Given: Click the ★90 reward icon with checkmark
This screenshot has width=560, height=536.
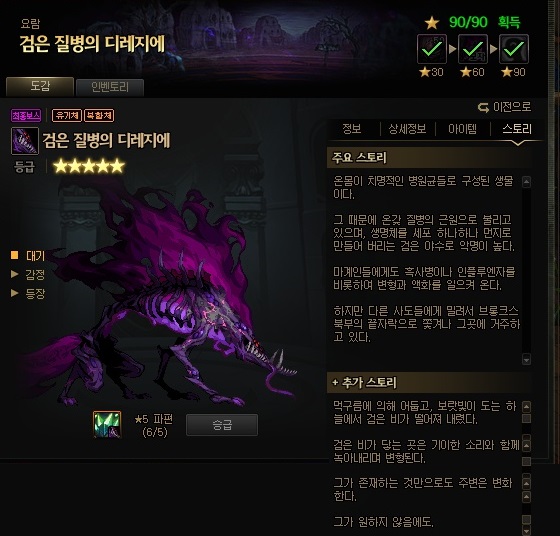Looking at the screenshot, I should 514,49.
